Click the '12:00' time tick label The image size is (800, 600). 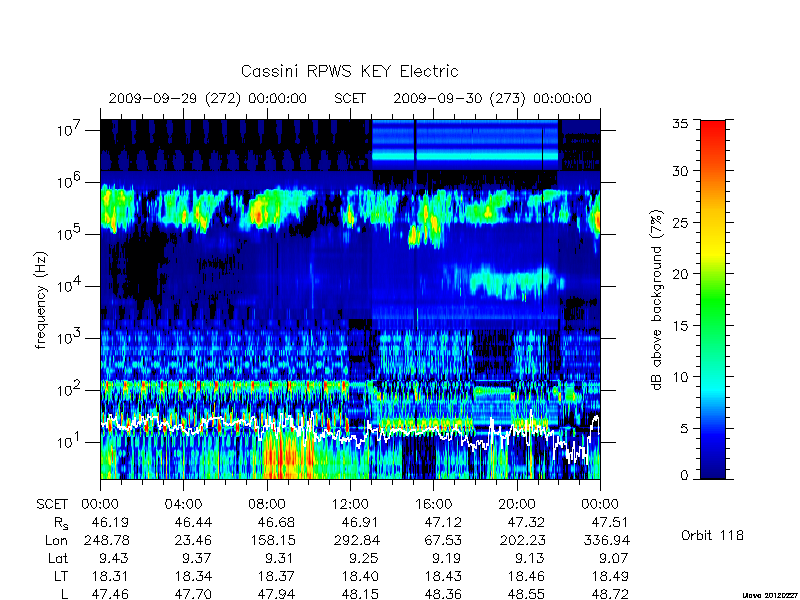pos(350,504)
